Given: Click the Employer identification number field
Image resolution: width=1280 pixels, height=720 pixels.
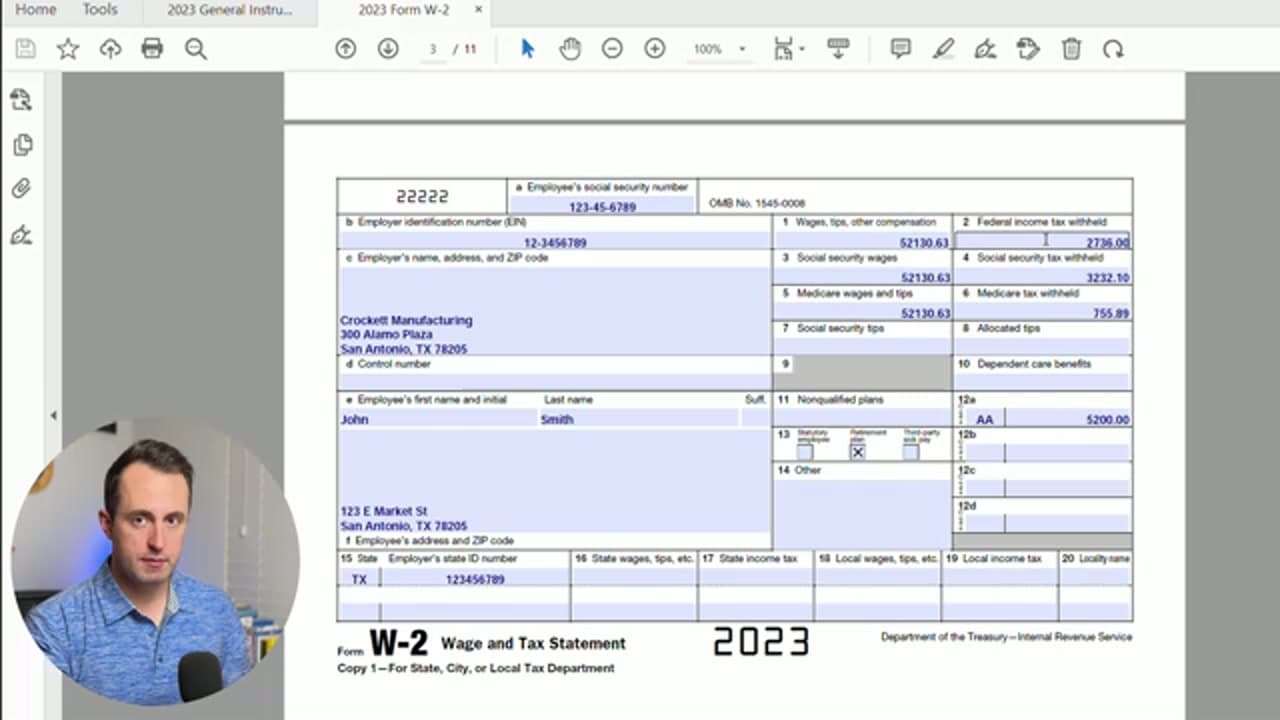Looking at the screenshot, I should click(x=555, y=242).
